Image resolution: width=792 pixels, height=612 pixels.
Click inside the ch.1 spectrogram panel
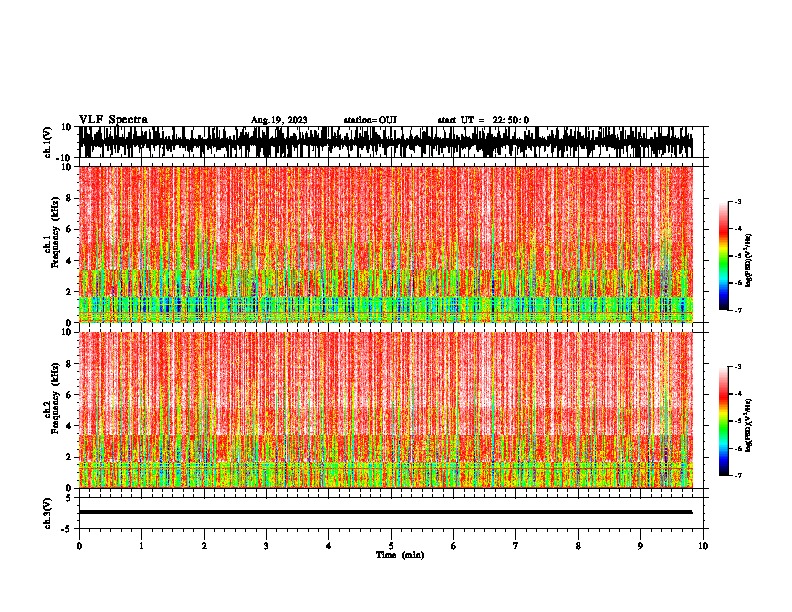point(386,244)
